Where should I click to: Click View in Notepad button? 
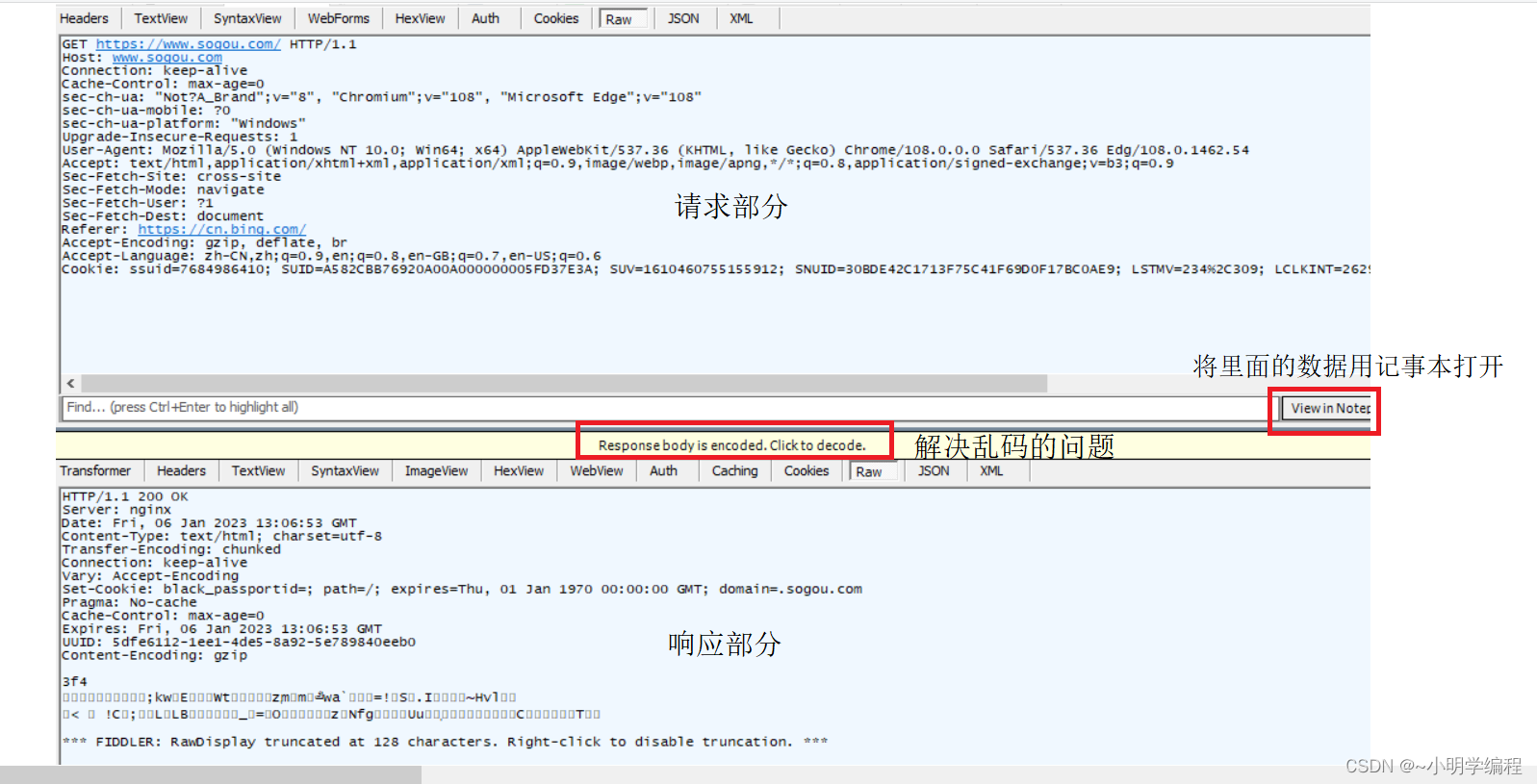(x=1328, y=409)
